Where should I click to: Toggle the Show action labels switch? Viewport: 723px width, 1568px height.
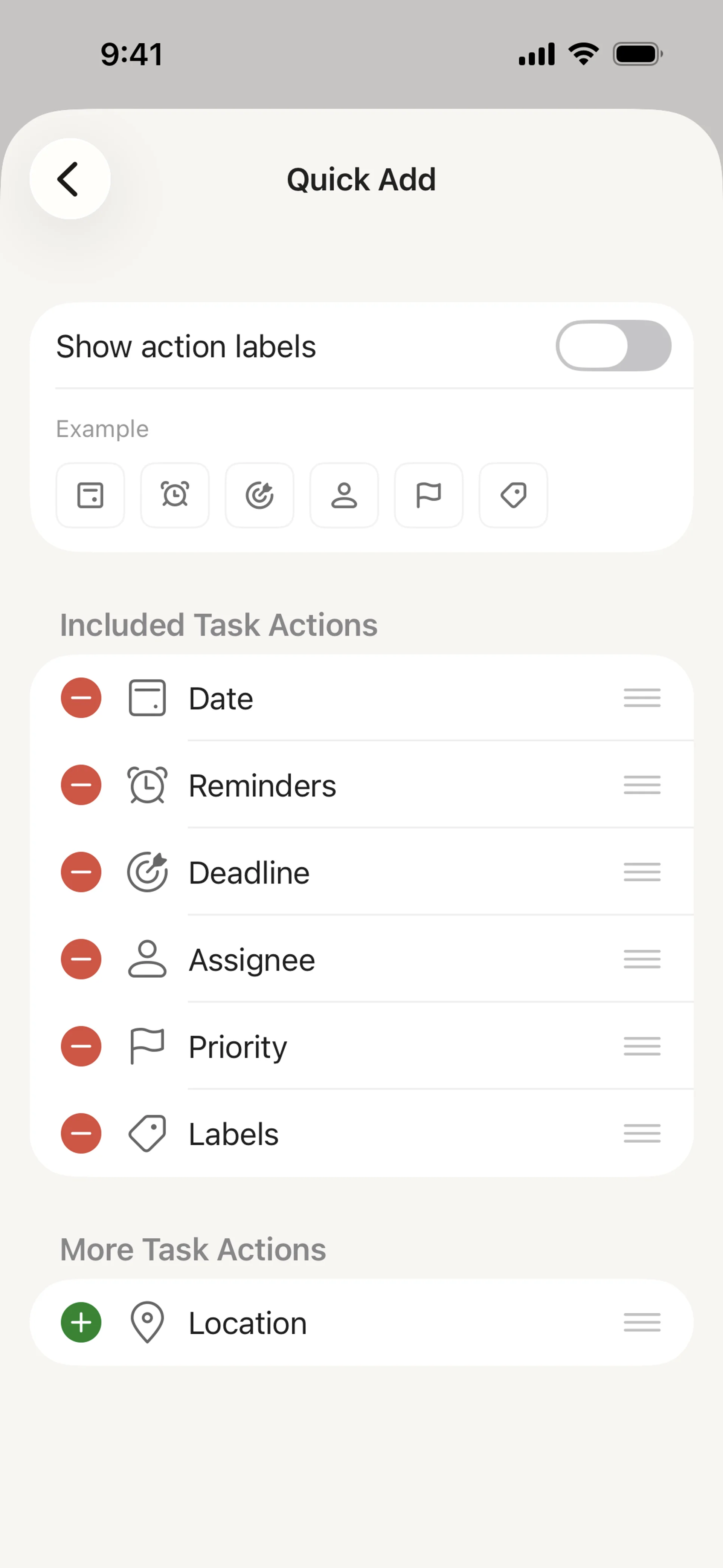tap(613, 346)
